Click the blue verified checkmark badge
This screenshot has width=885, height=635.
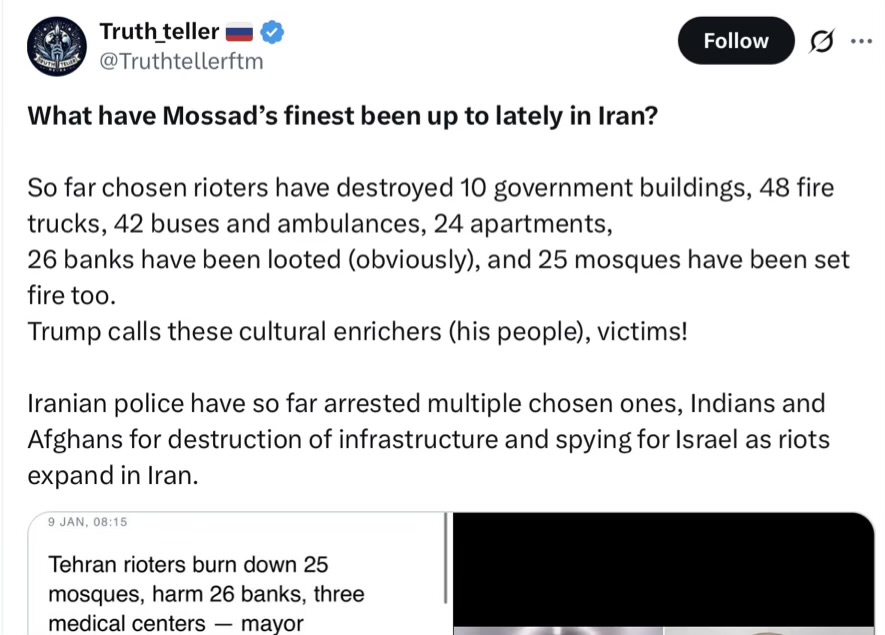[272, 32]
